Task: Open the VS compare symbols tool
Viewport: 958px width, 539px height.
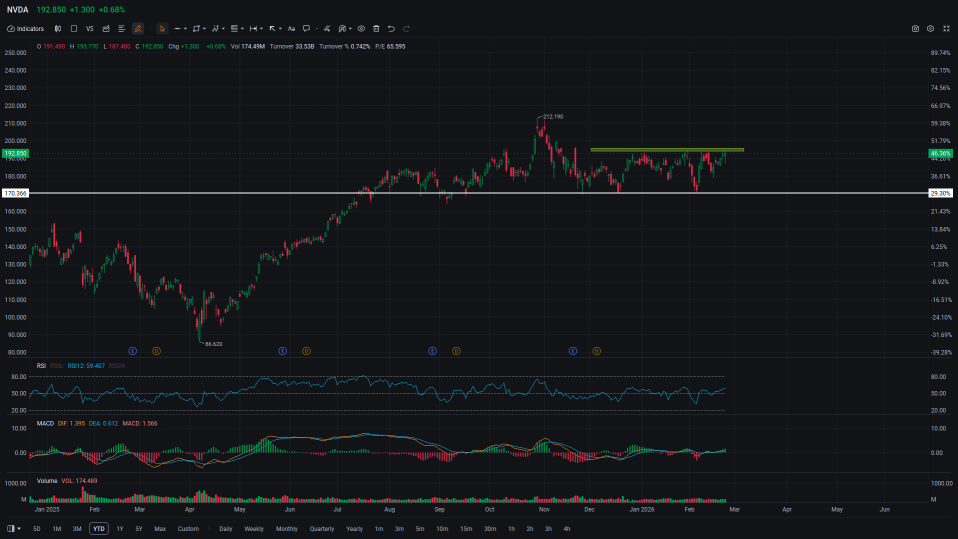Action: [x=90, y=29]
